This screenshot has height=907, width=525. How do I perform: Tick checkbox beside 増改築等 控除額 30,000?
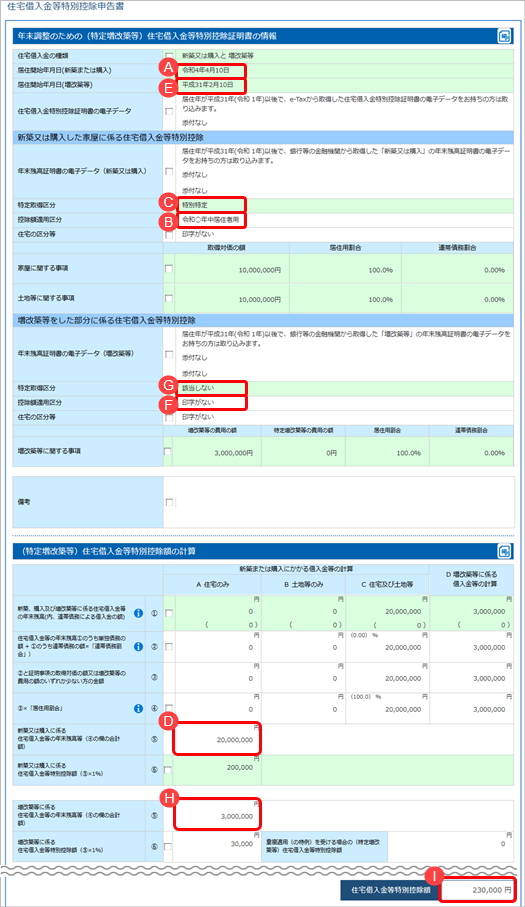168,846
